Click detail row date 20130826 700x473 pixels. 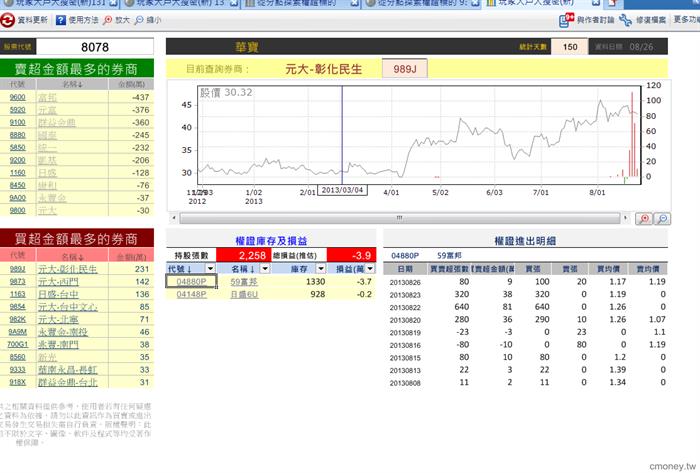click(x=405, y=282)
